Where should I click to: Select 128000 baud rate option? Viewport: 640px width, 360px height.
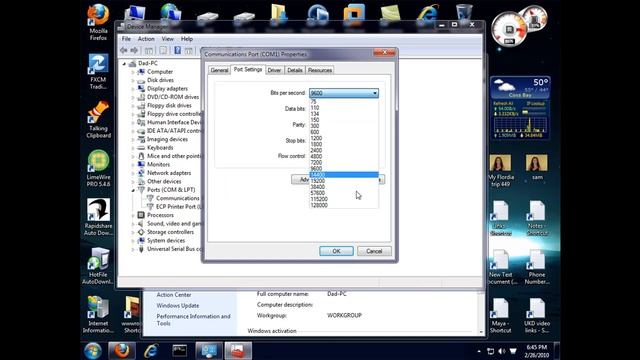coord(344,205)
